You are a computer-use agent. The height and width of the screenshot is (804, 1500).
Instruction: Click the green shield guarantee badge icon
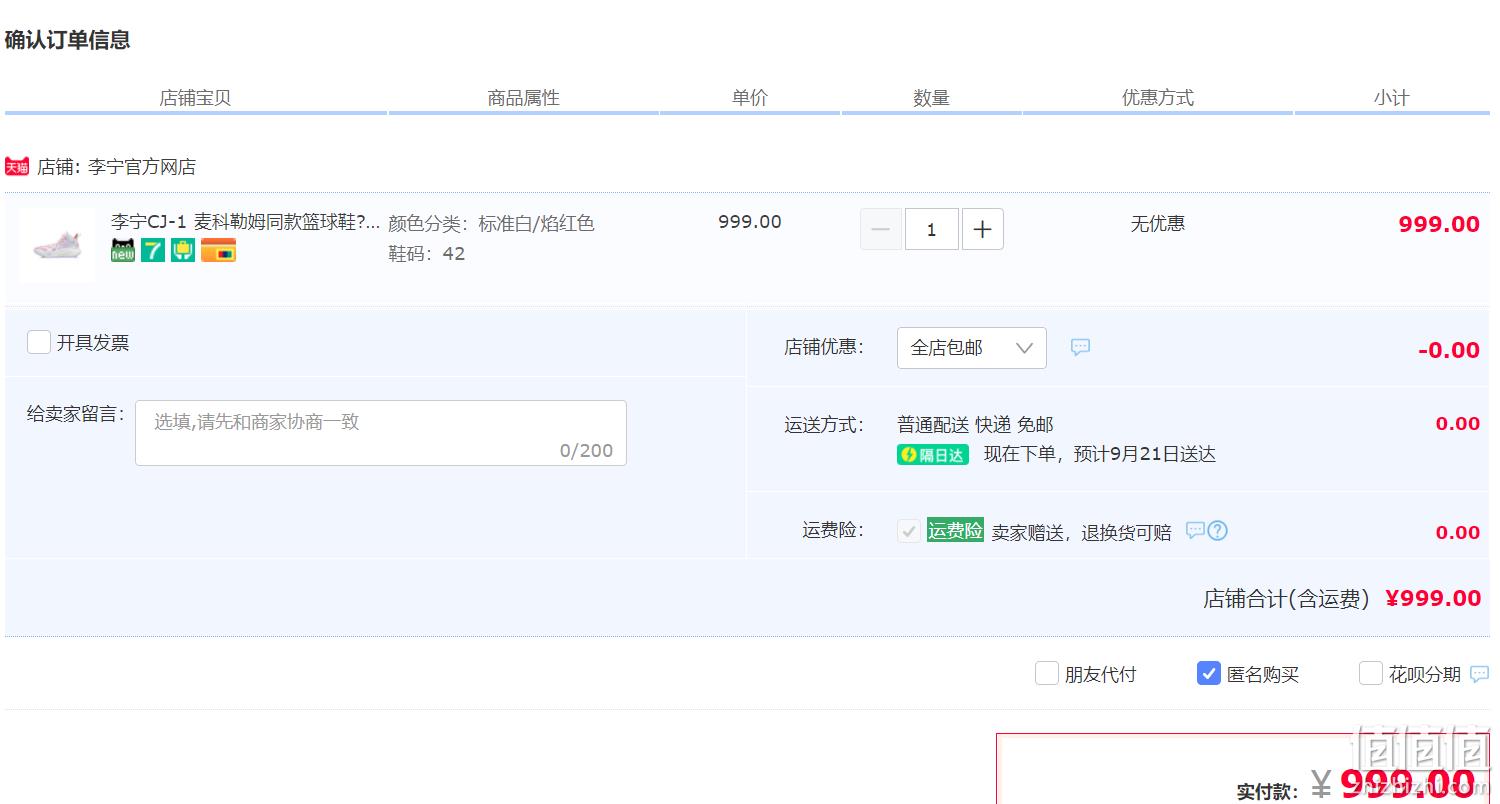tap(182, 250)
